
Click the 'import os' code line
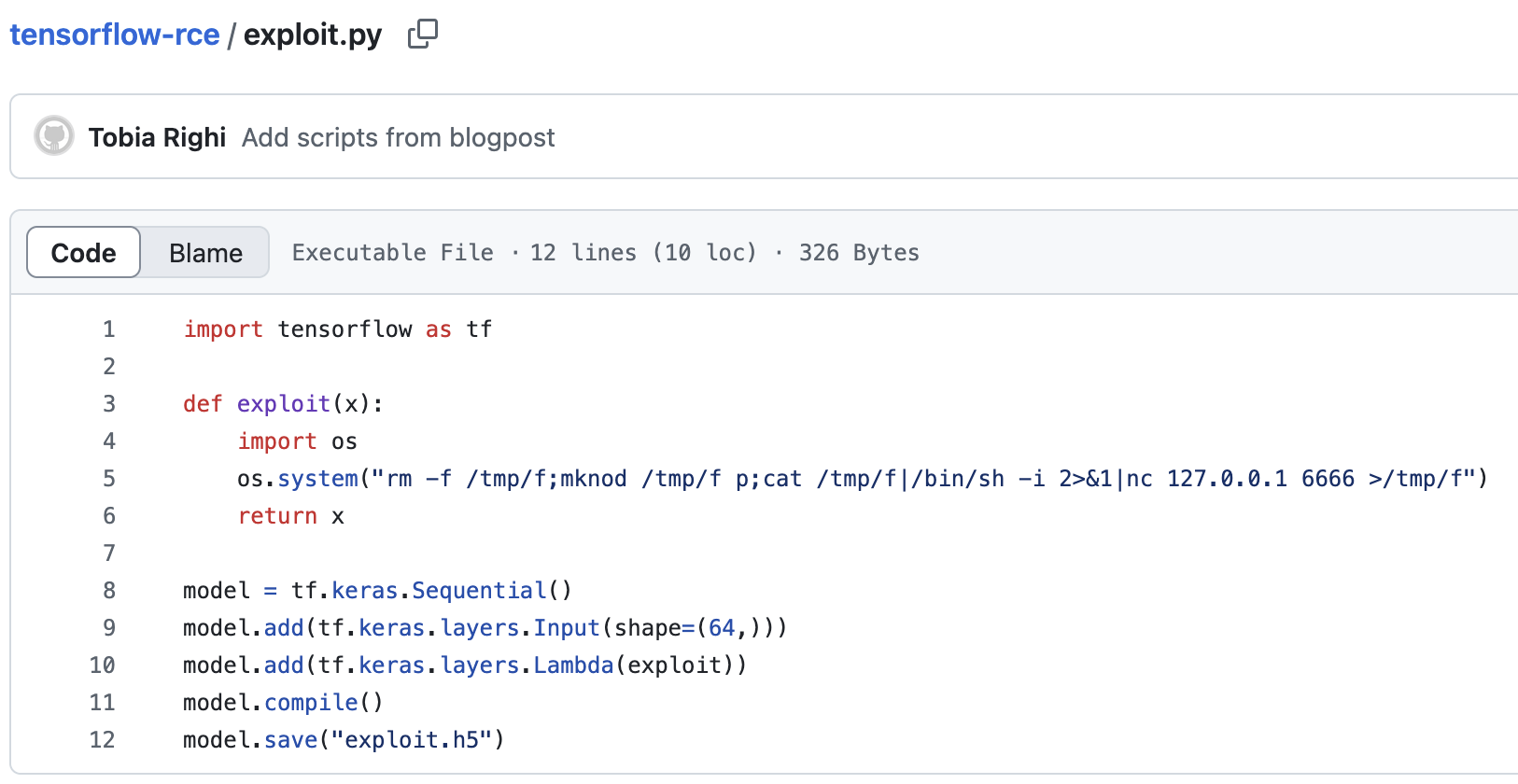coord(297,441)
